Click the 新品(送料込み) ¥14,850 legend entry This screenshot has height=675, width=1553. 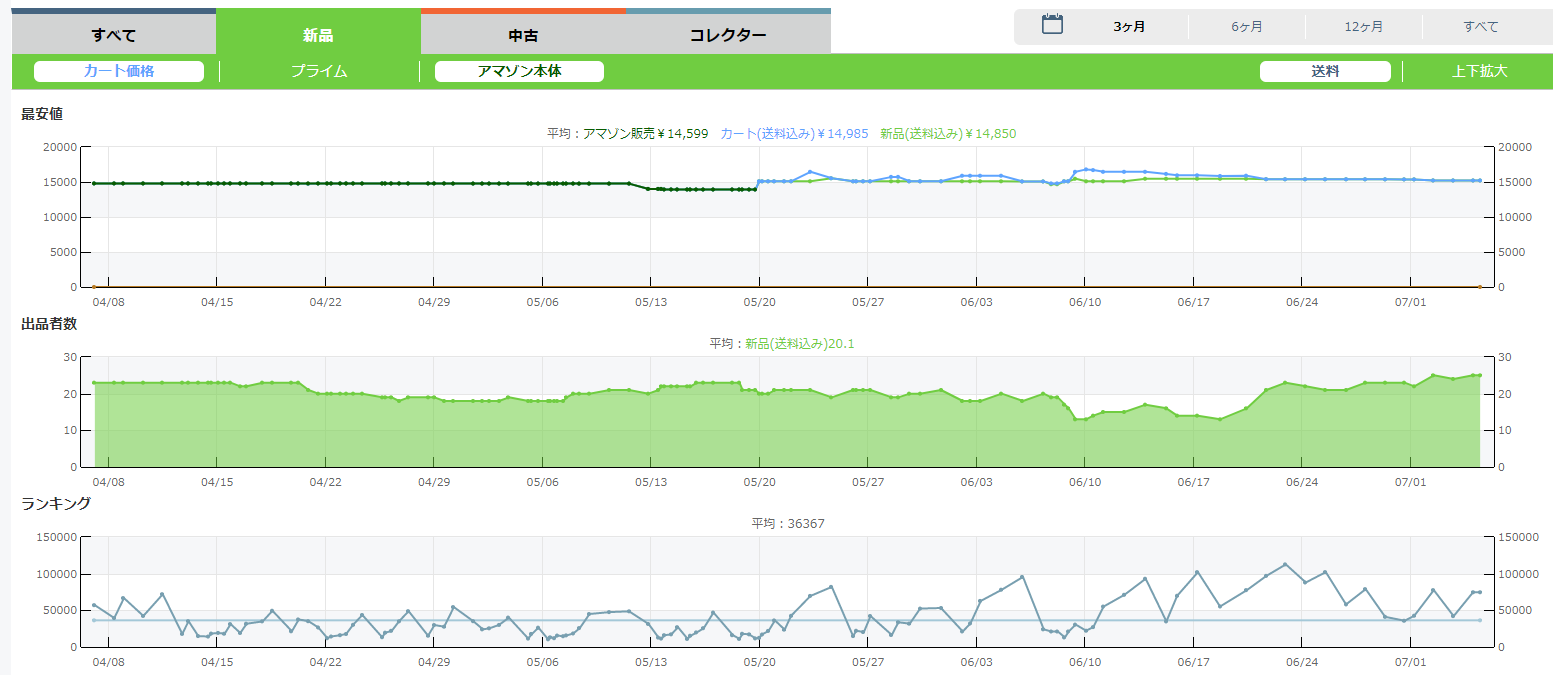pos(948,133)
